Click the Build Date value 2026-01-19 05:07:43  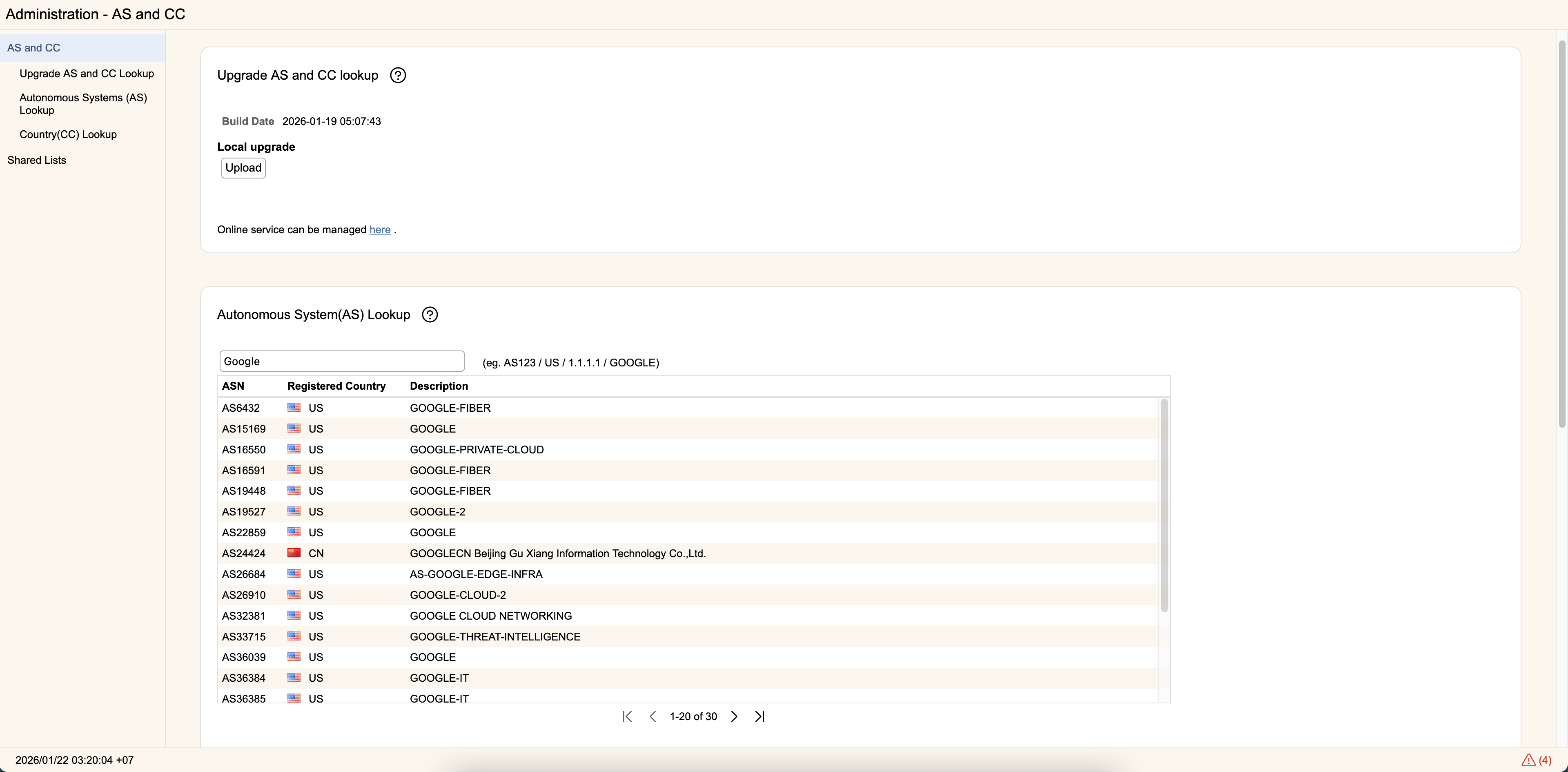[x=332, y=121]
